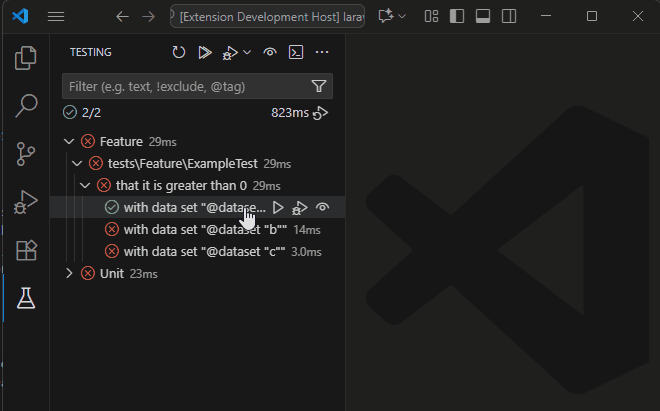Click the test filter text field
This screenshot has height=411, width=660.
pyautogui.click(x=185, y=86)
